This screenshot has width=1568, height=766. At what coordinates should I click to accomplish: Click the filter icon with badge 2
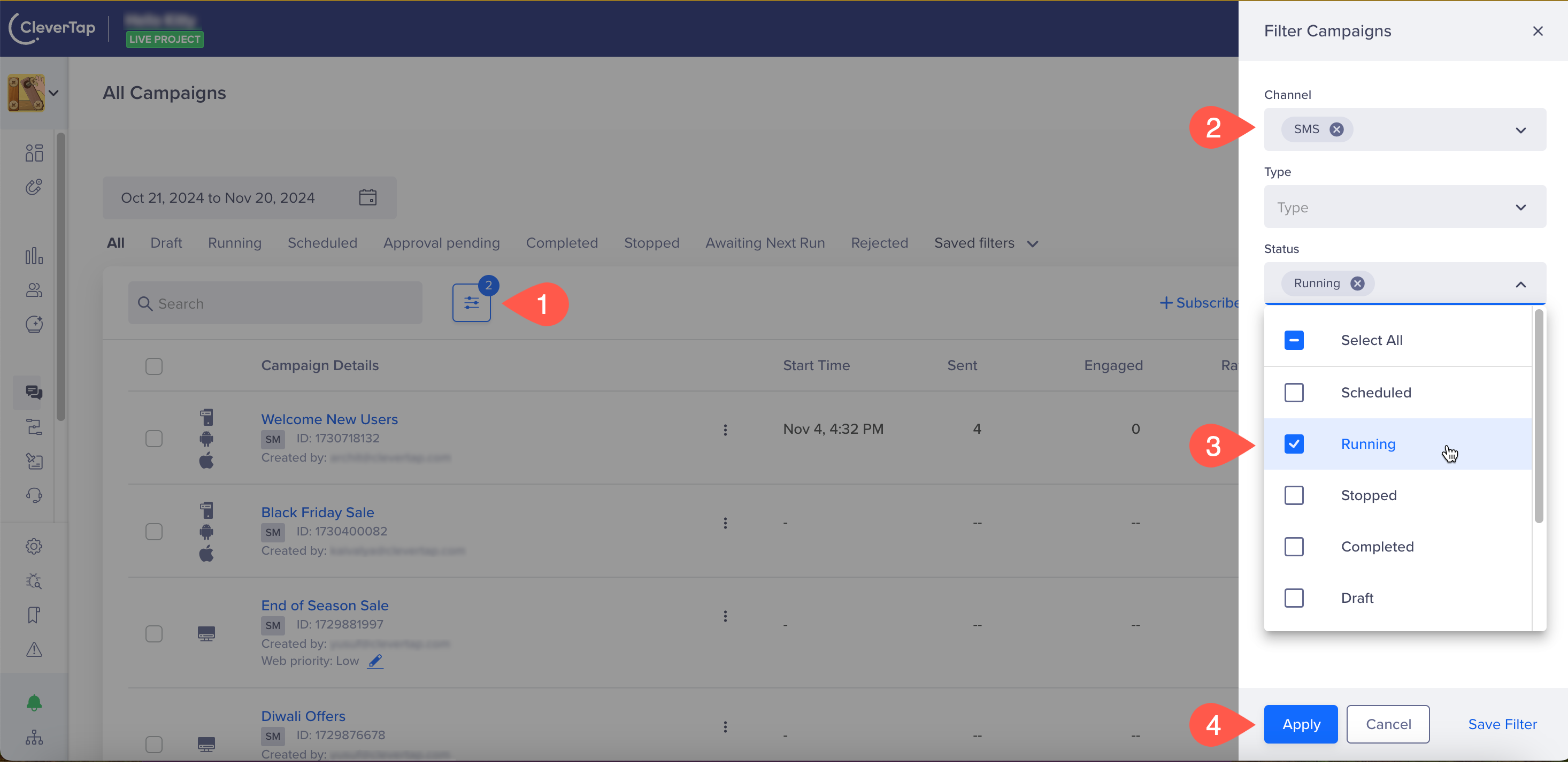point(470,304)
